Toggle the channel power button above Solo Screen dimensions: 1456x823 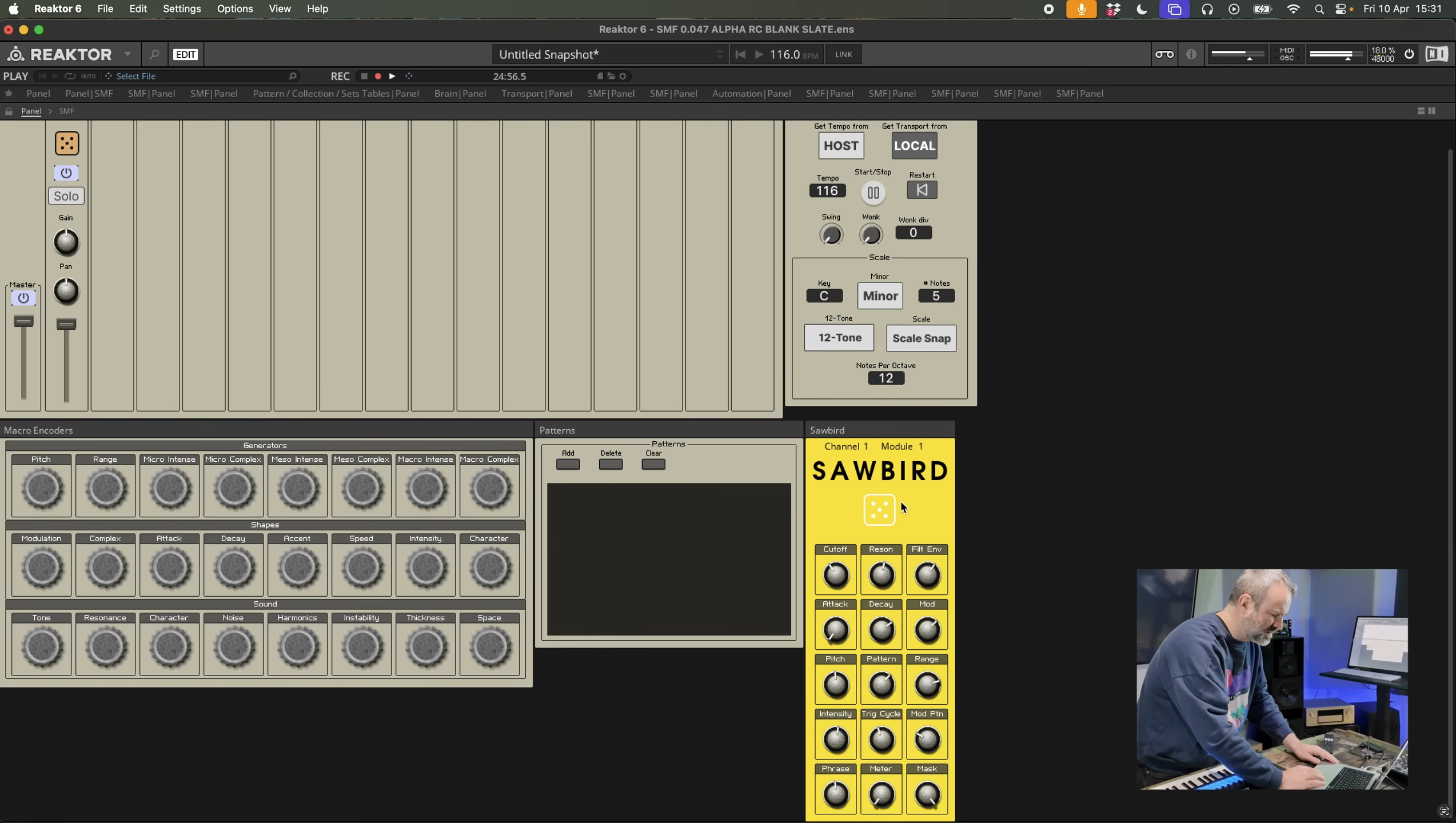coord(66,173)
